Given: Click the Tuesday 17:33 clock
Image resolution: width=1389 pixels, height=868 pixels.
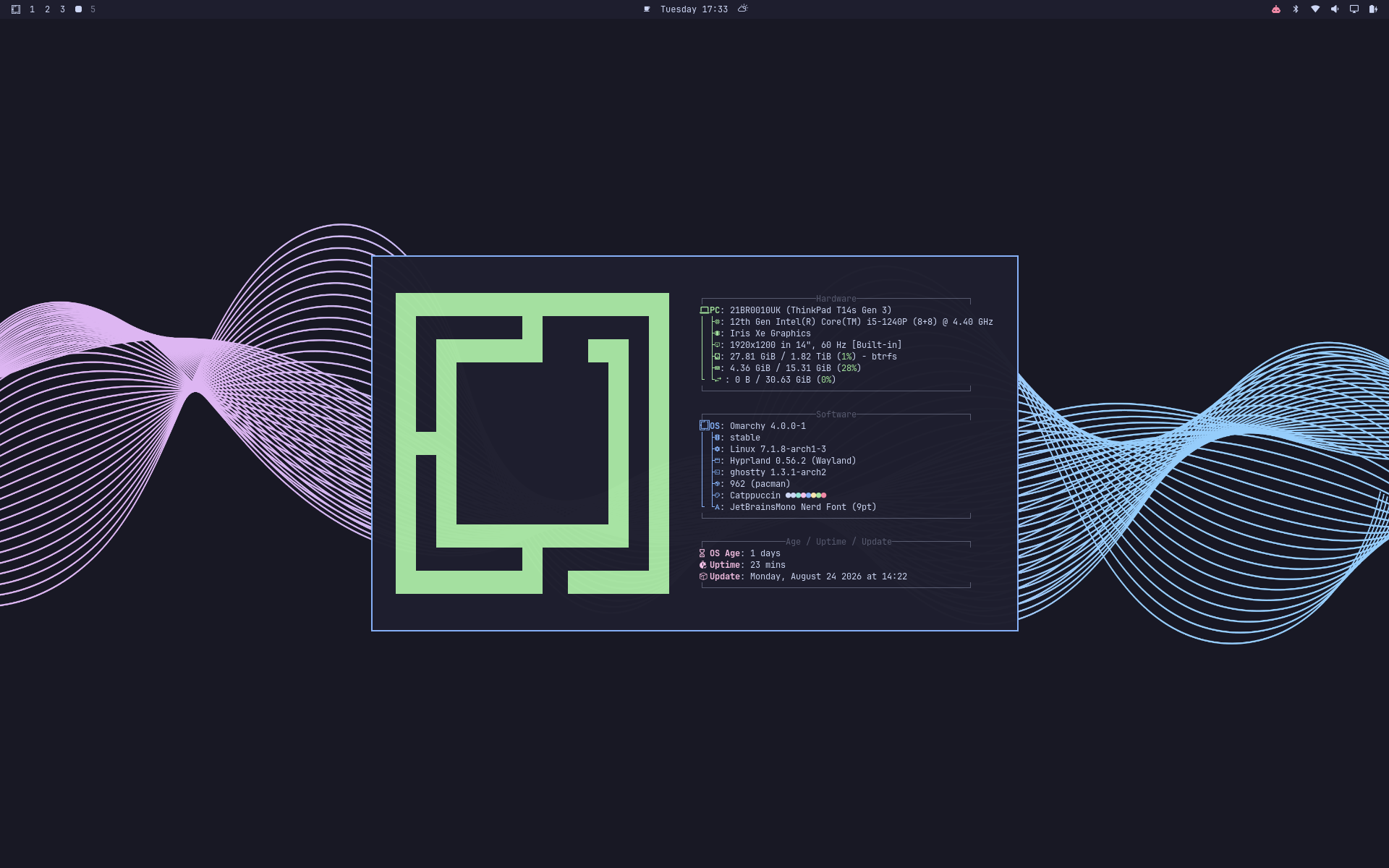Looking at the screenshot, I should pos(694,9).
